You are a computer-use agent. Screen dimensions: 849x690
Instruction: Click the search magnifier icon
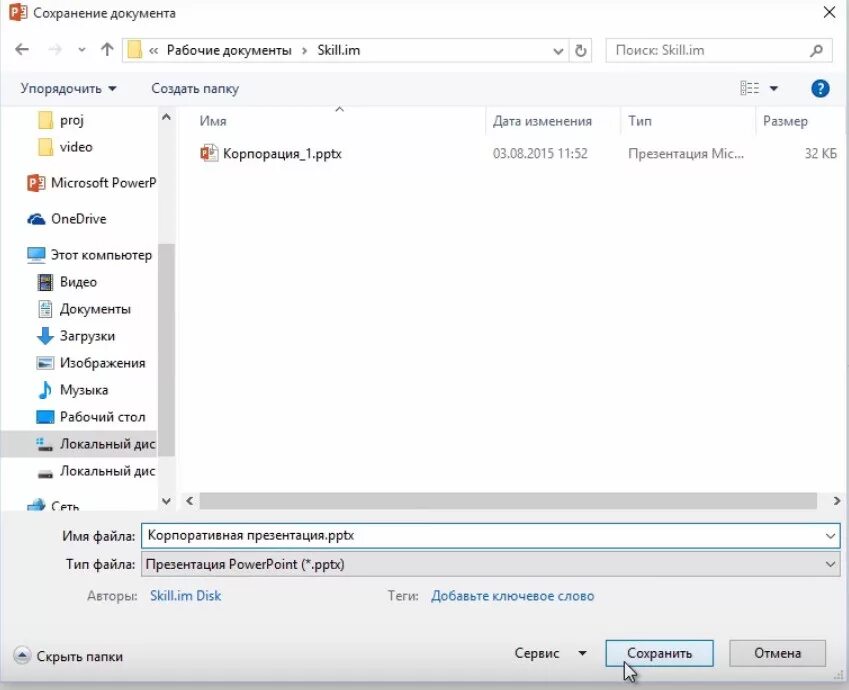816,50
